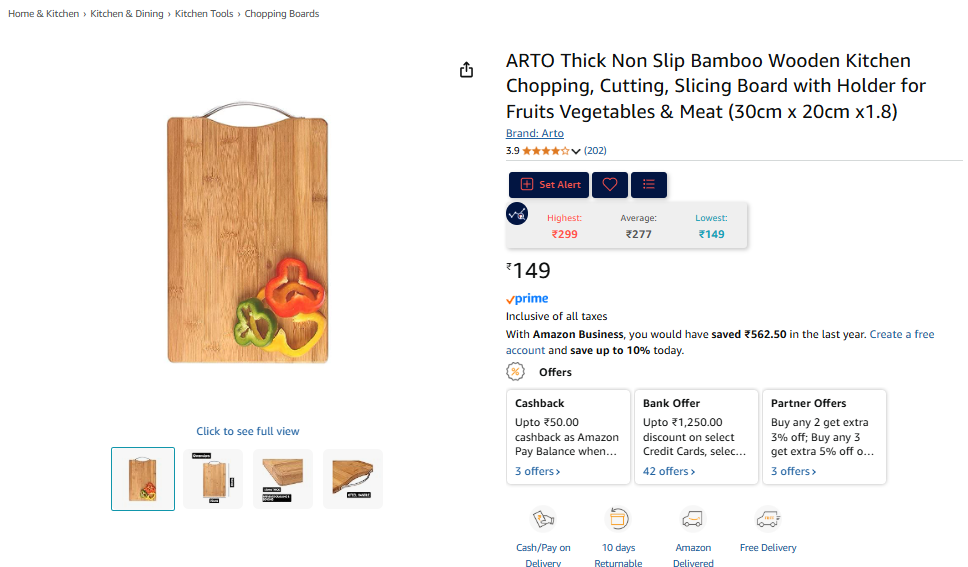Open Kitchen & Dining breadcrumb
Viewport: 968px width, 567px height.
coord(127,14)
